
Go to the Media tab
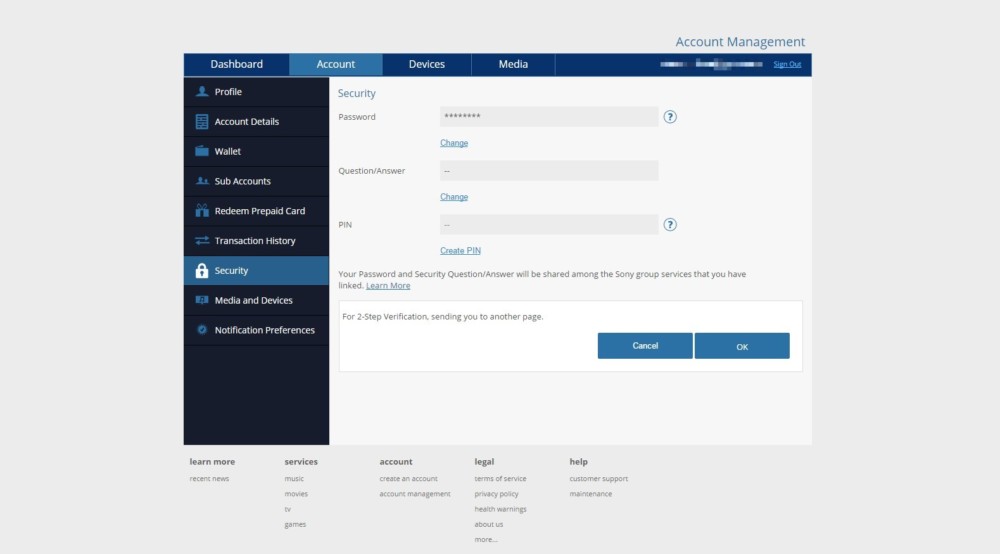click(513, 64)
